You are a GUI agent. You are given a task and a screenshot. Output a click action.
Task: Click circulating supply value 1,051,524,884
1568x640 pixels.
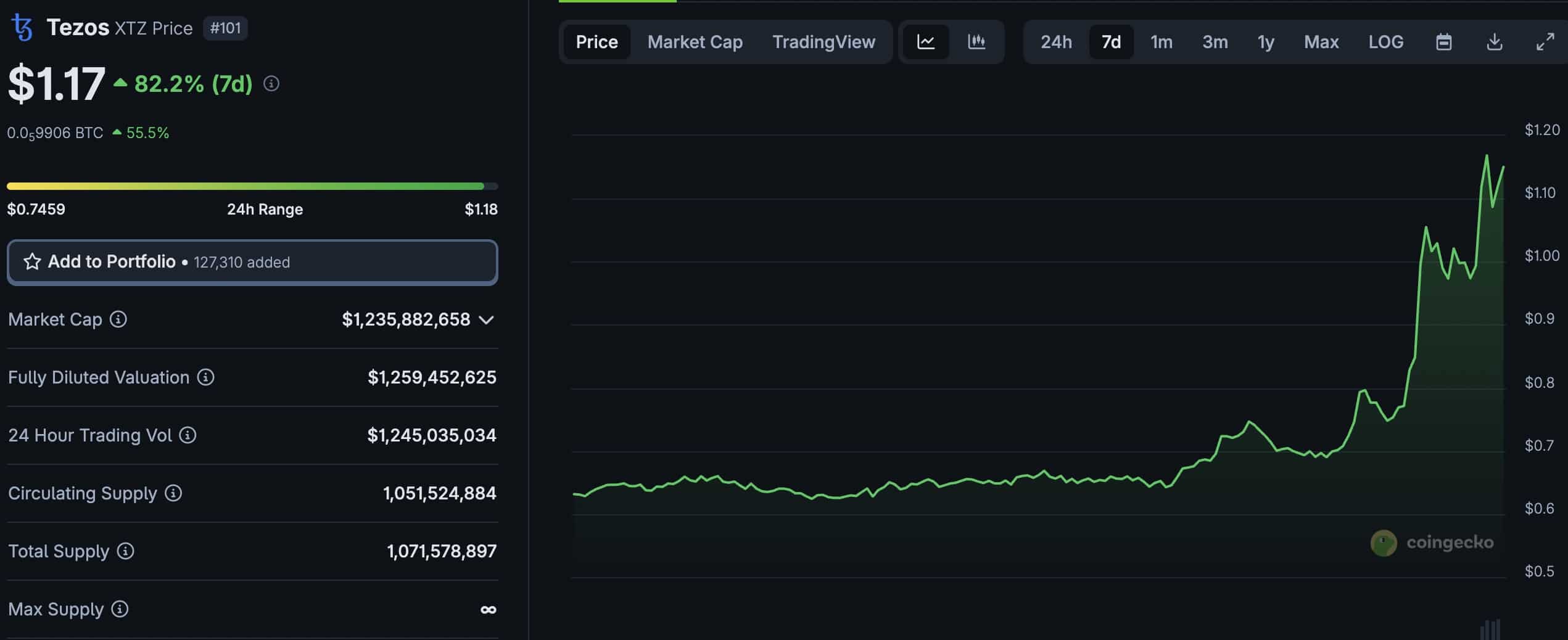[x=439, y=493]
